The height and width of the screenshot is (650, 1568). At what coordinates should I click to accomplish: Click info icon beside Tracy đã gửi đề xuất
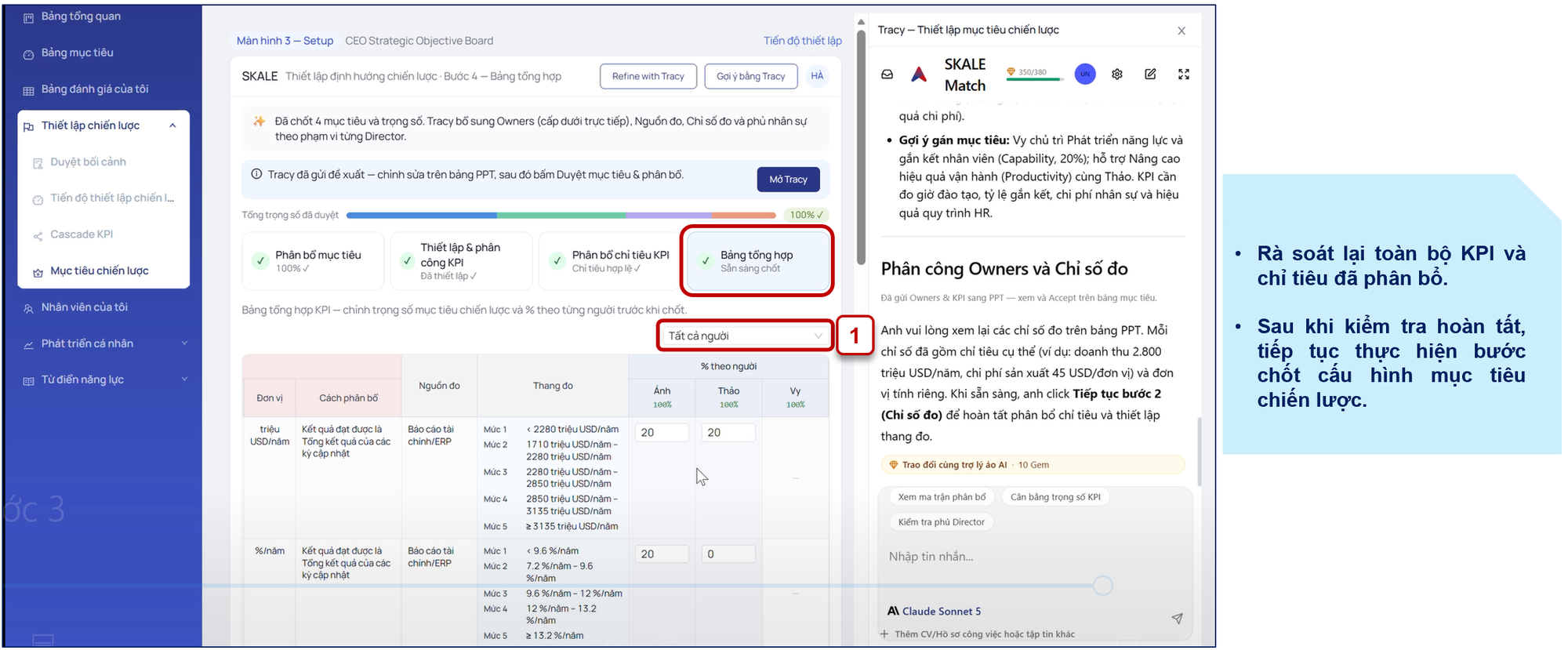coord(256,174)
